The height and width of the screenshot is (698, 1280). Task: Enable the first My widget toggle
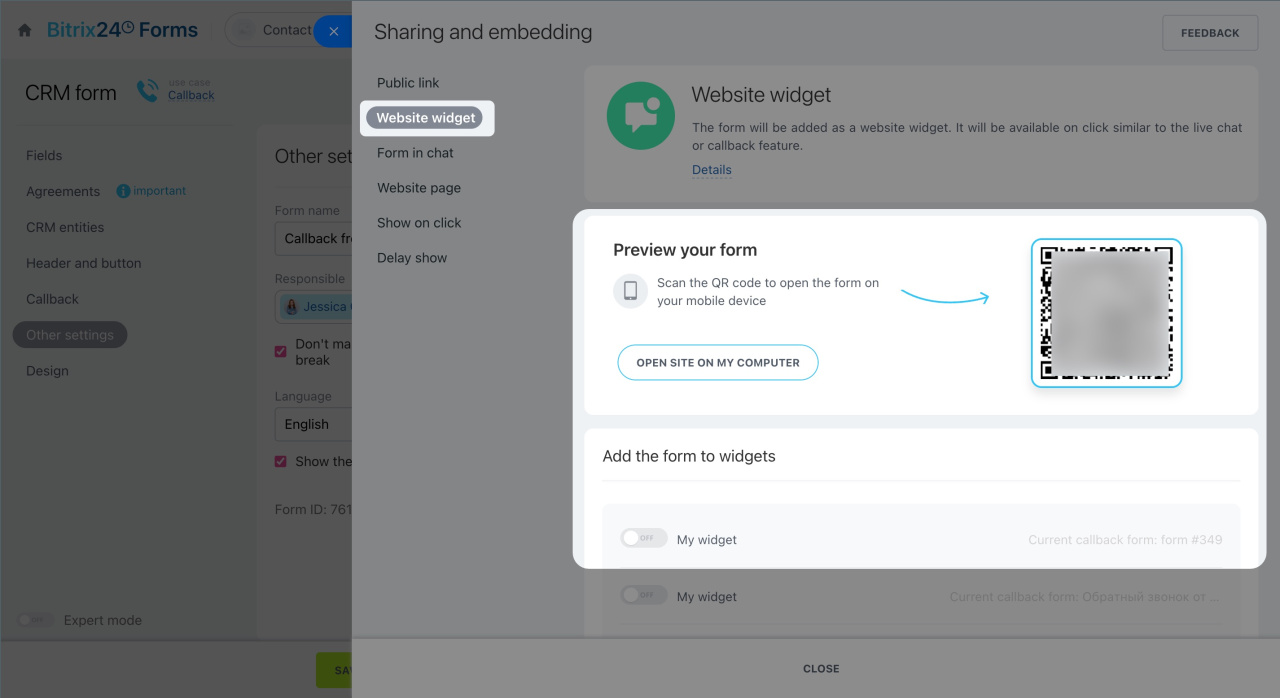[643, 539]
